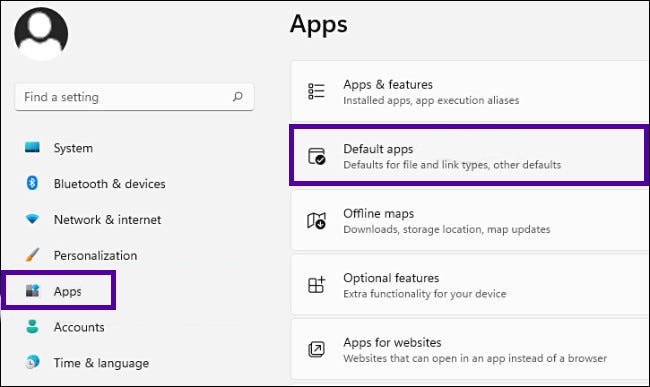This screenshot has width=650, height=387.
Task: Click 'Installed apps, app execution aliases' text
Action: (x=431, y=101)
